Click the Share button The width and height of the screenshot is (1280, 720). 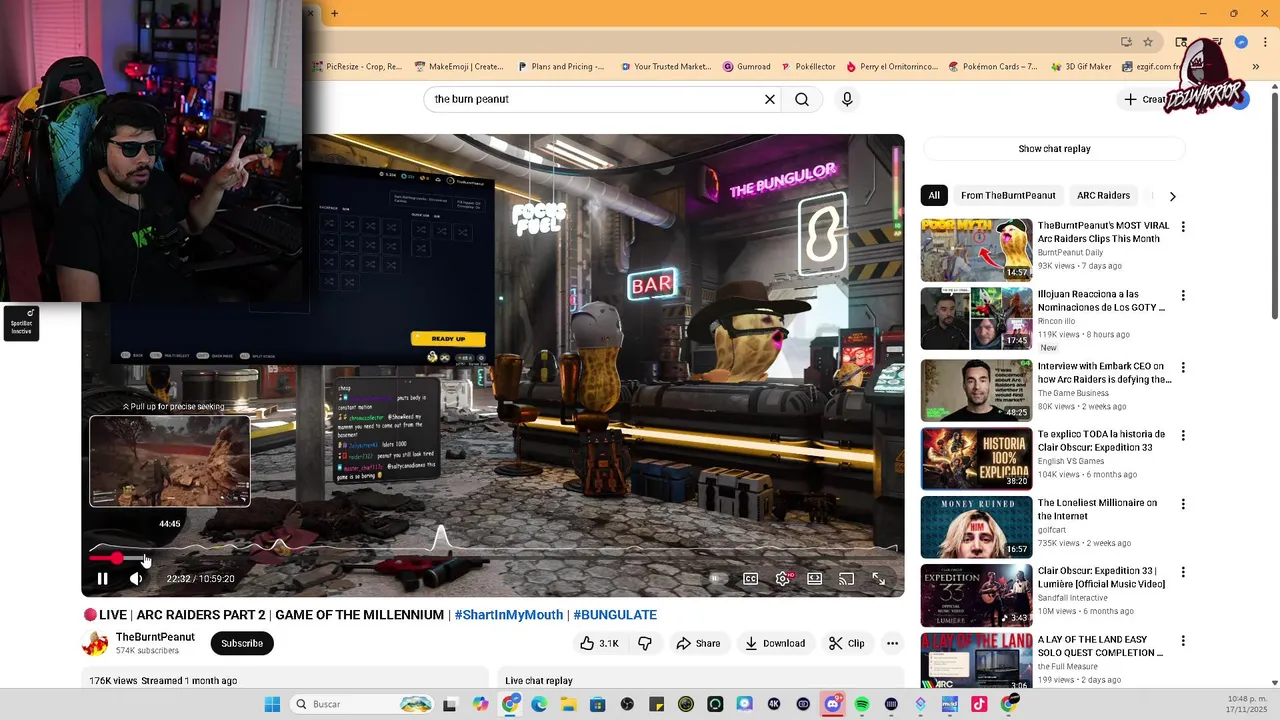point(698,643)
